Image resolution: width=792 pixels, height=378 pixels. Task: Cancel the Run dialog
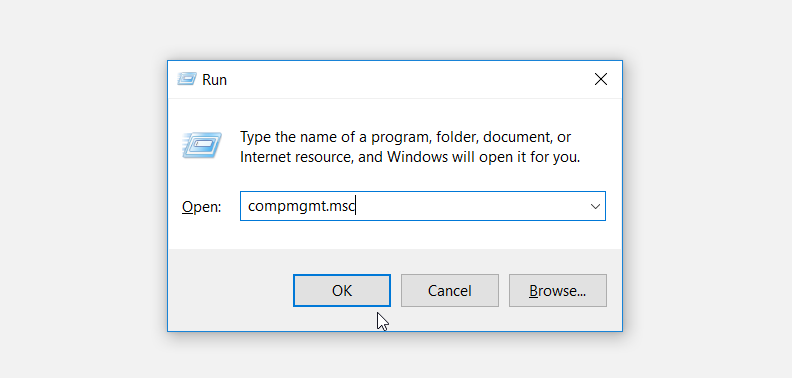tap(450, 291)
